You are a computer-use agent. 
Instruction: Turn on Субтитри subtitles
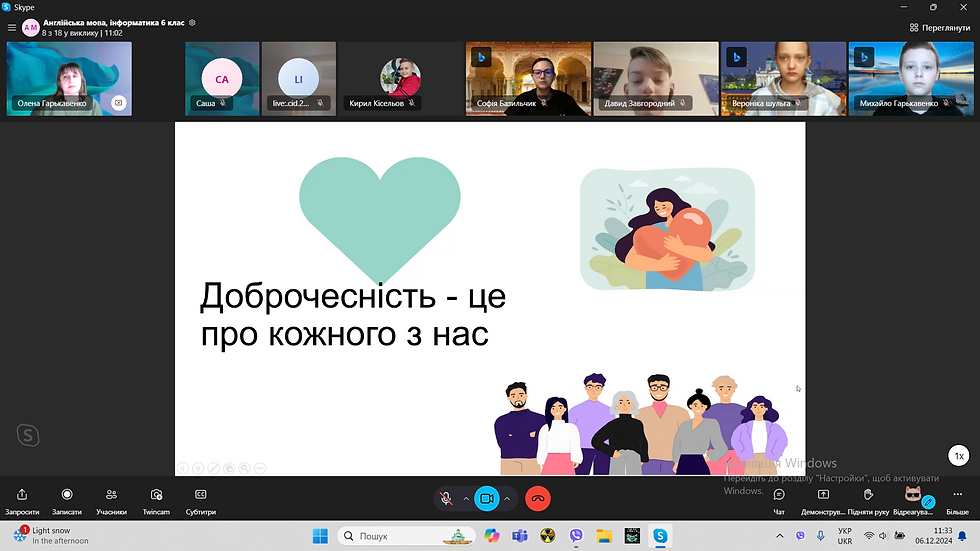tap(201, 501)
